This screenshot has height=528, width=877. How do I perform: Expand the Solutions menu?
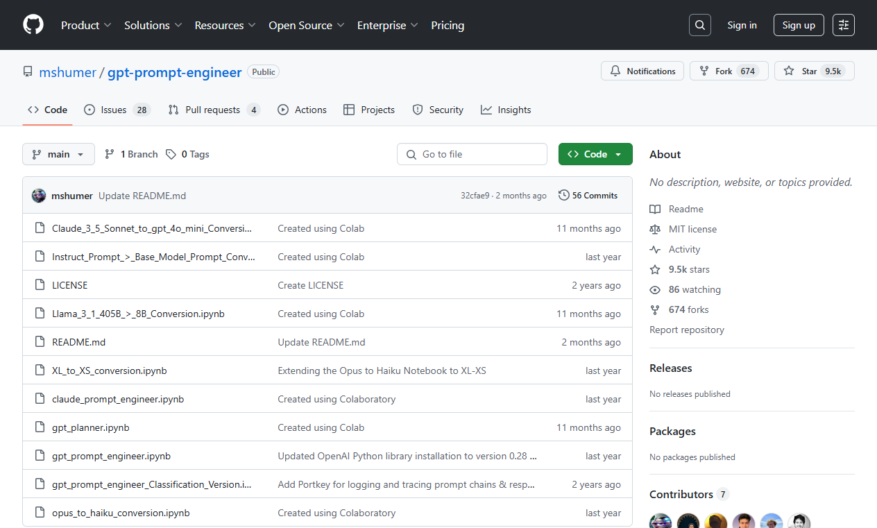[153, 25]
